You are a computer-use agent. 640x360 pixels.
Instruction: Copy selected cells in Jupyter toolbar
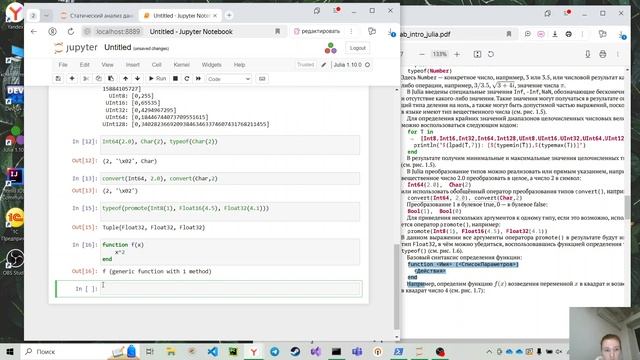coord(98,78)
